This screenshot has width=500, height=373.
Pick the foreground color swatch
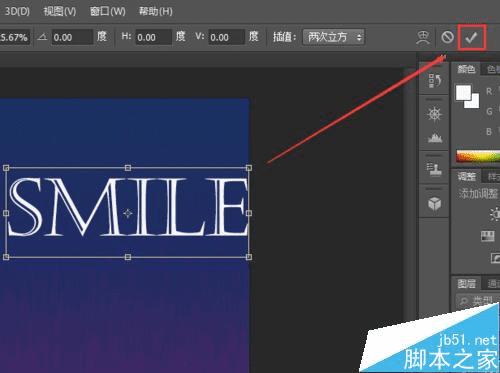(463, 92)
